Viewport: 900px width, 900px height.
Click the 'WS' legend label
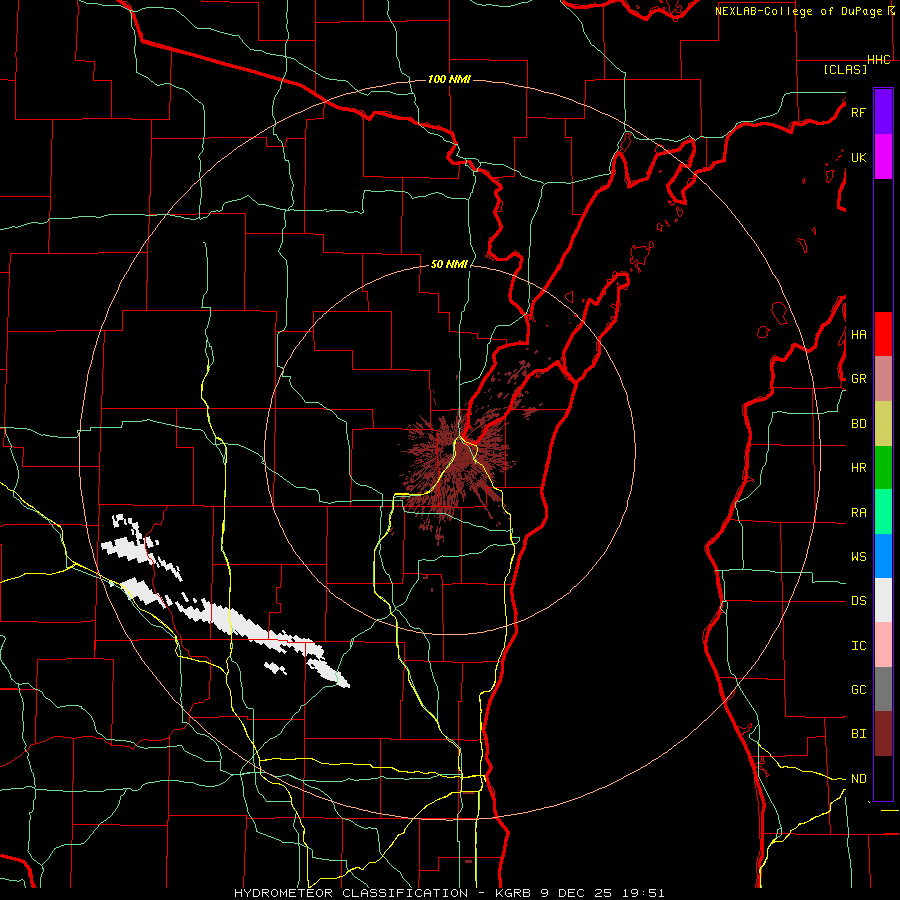click(859, 557)
